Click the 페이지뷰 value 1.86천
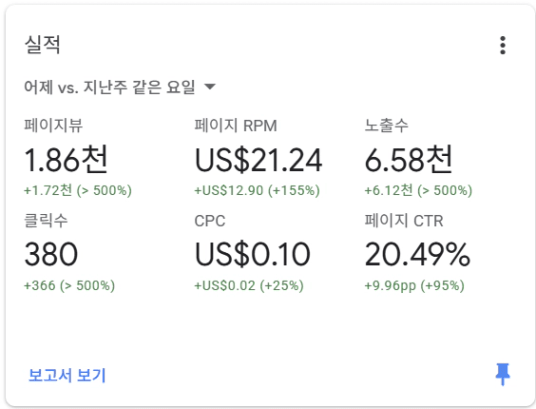Image resolution: width=536 pixels, height=409 pixels. tap(66, 159)
